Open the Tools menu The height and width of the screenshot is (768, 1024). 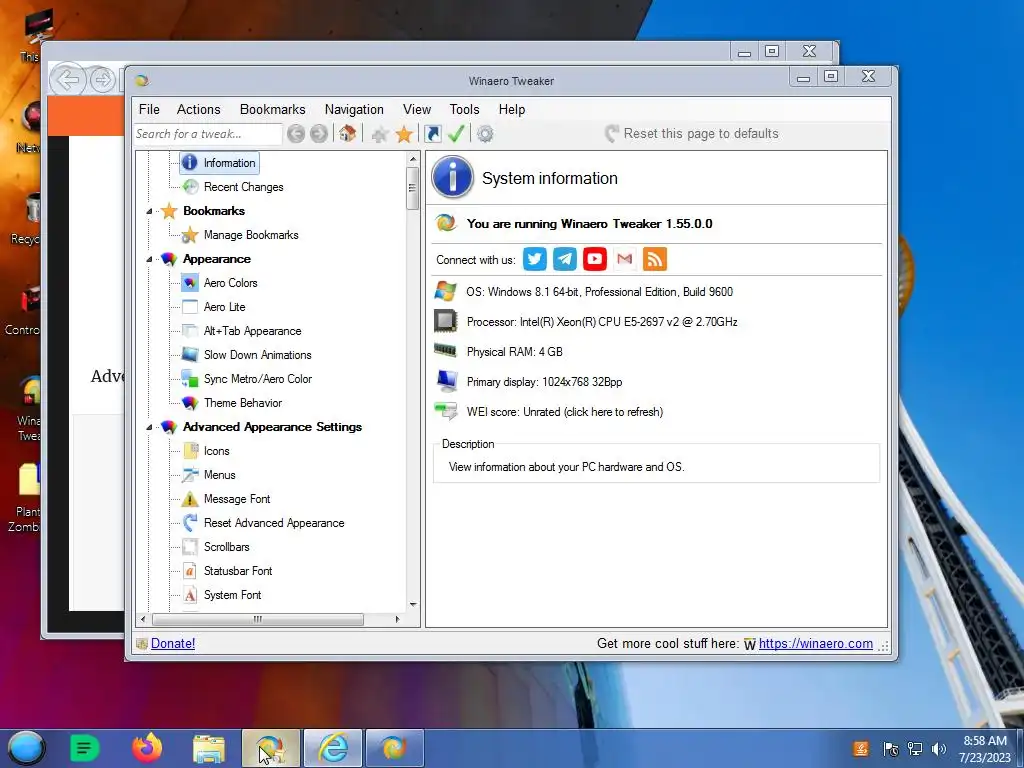[464, 110]
